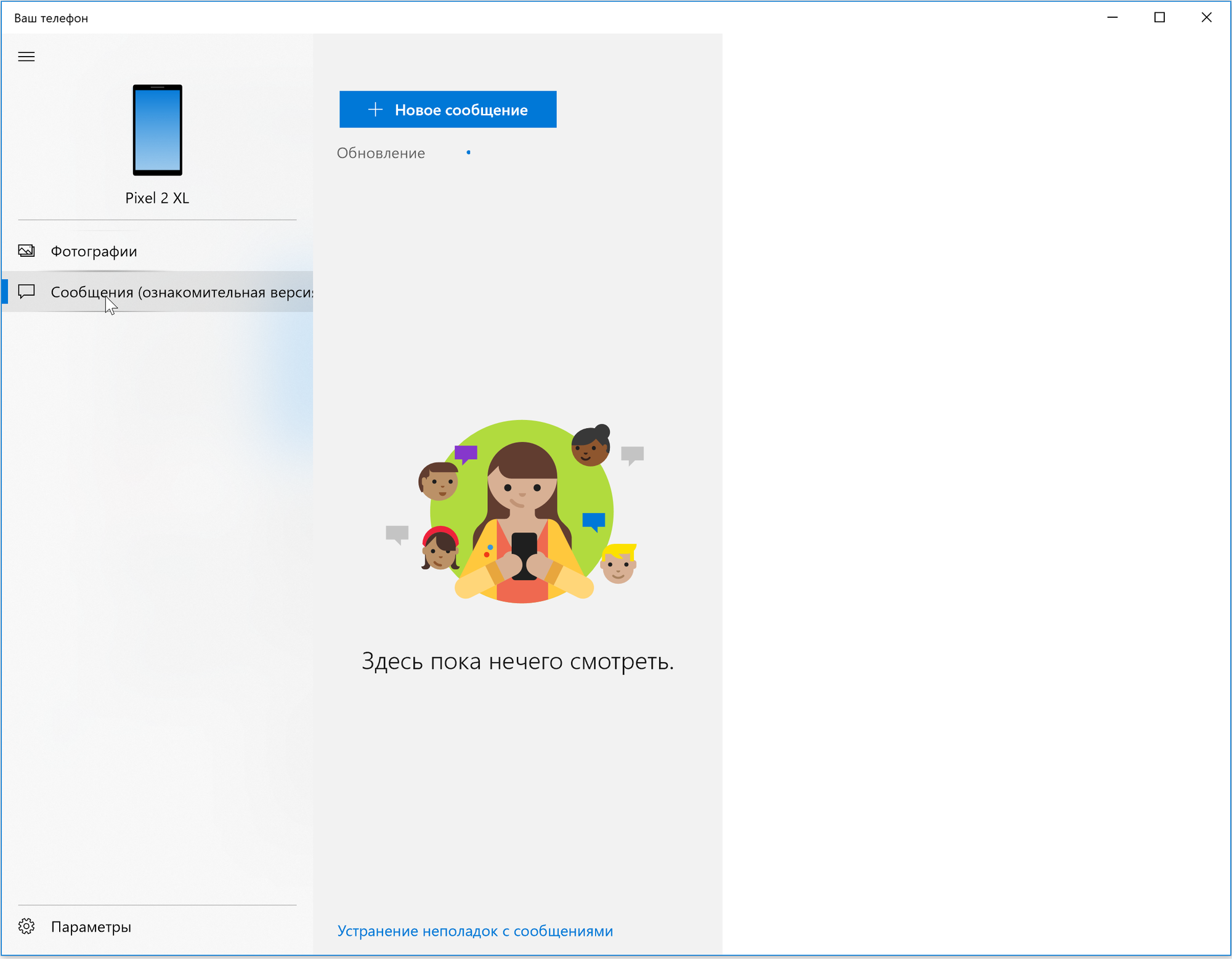This screenshot has height=959, width=1232.
Task: Click the Pixel 2 XL phone image
Action: point(158,130)
